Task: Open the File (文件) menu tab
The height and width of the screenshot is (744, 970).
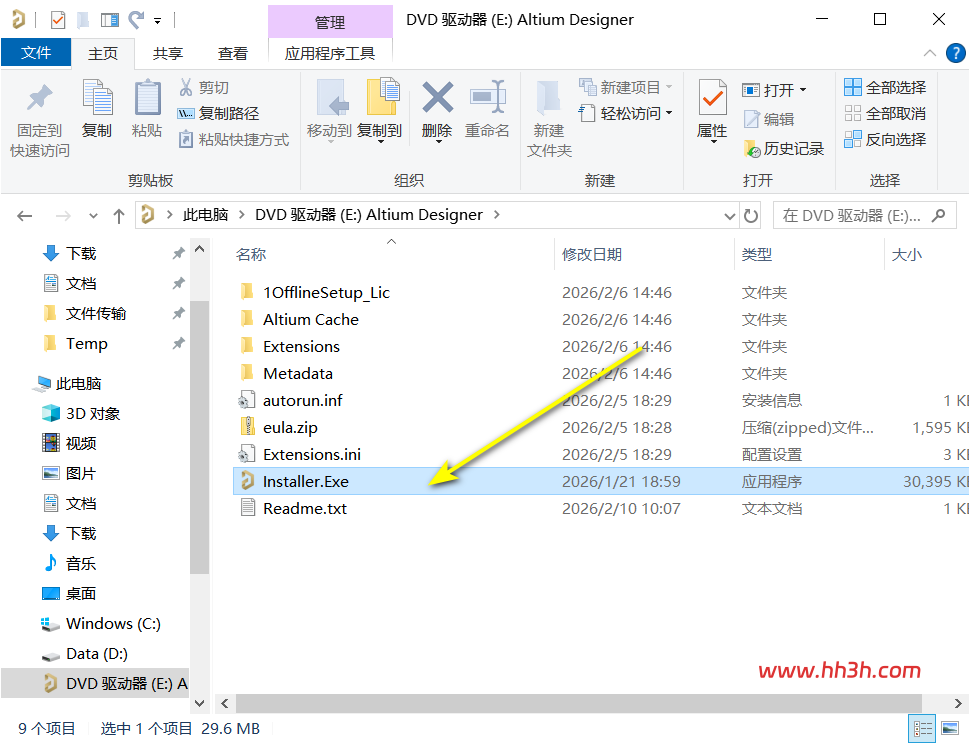Action: pyautogui.click(x=36, y=53)
